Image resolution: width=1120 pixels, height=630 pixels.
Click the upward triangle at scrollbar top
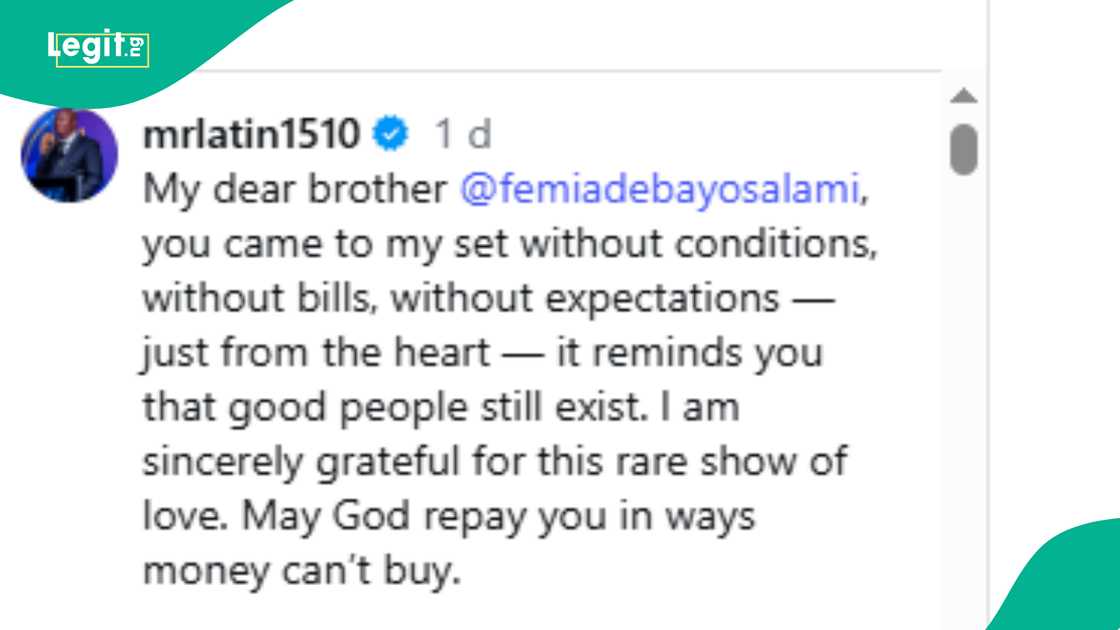coord(963,96)
